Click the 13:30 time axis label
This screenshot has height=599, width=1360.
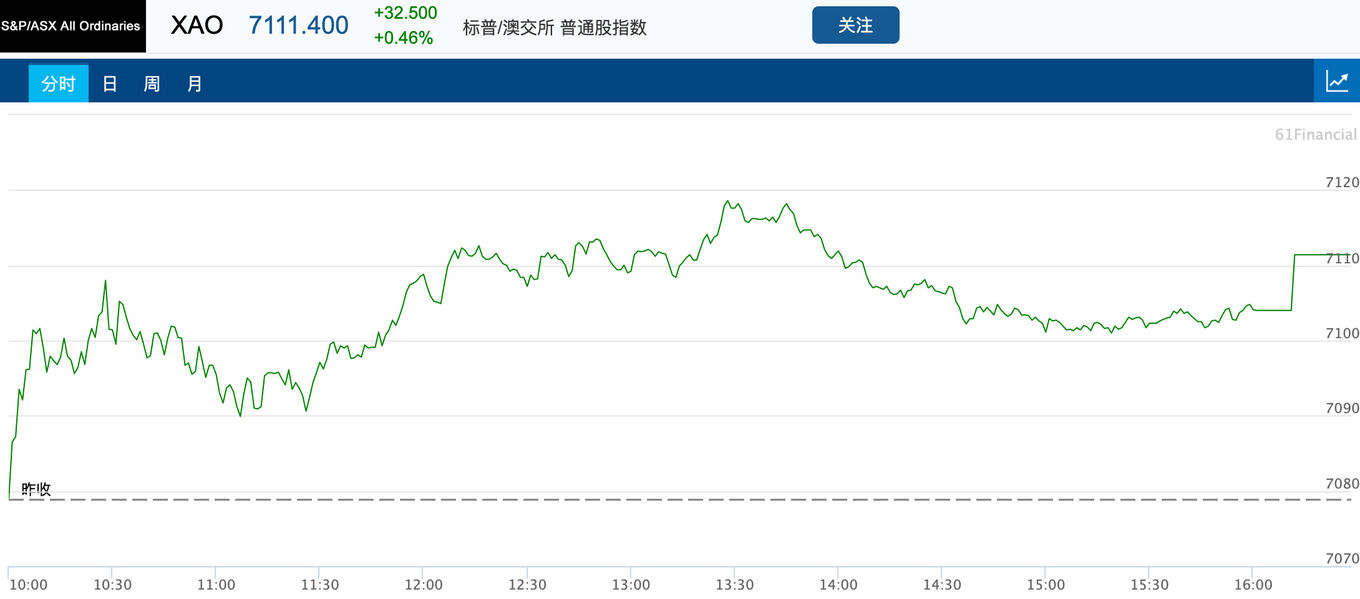click(735, 585)
